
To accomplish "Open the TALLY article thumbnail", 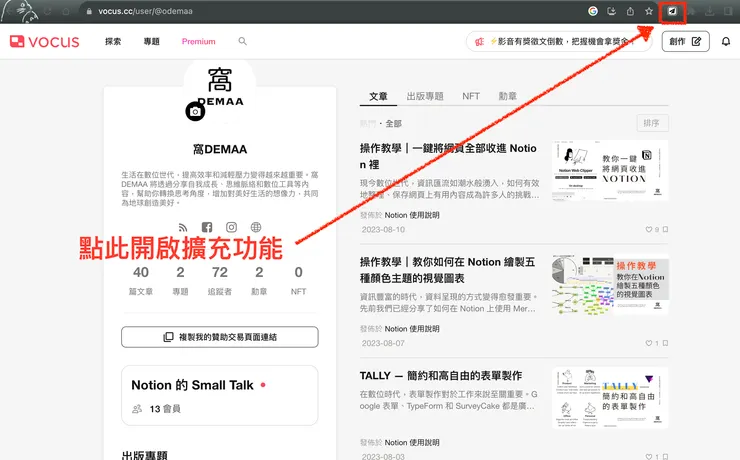I will (x=610, y=398).
